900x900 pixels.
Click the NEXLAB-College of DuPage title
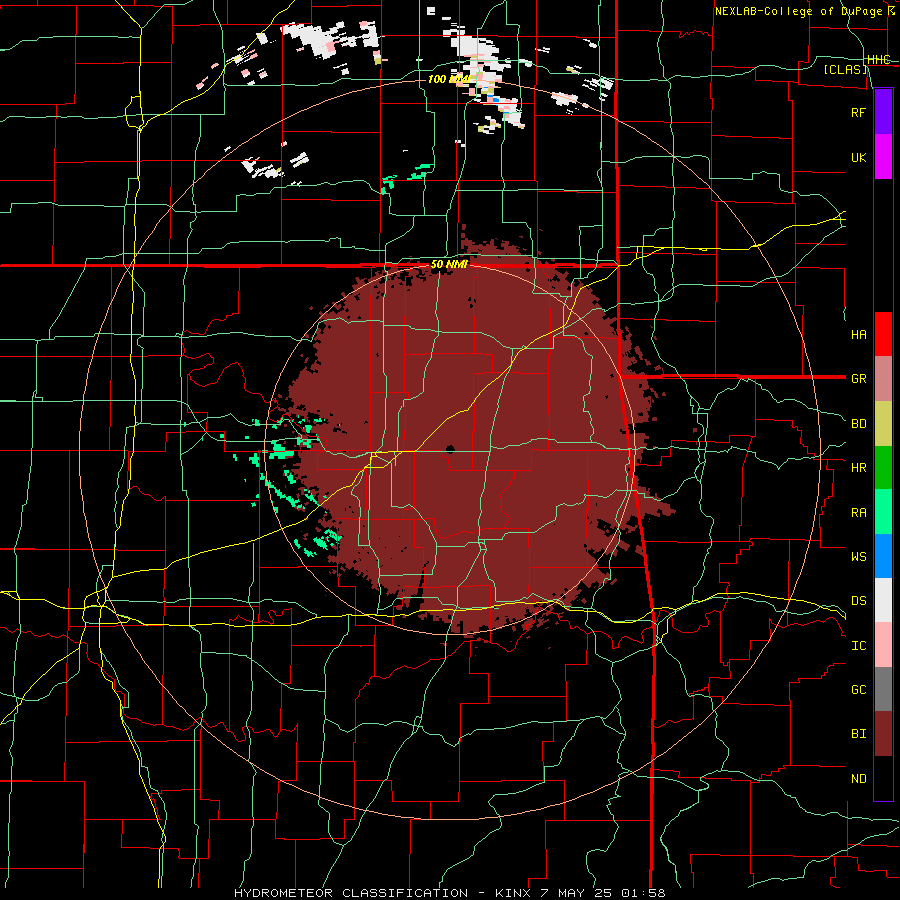798,11
